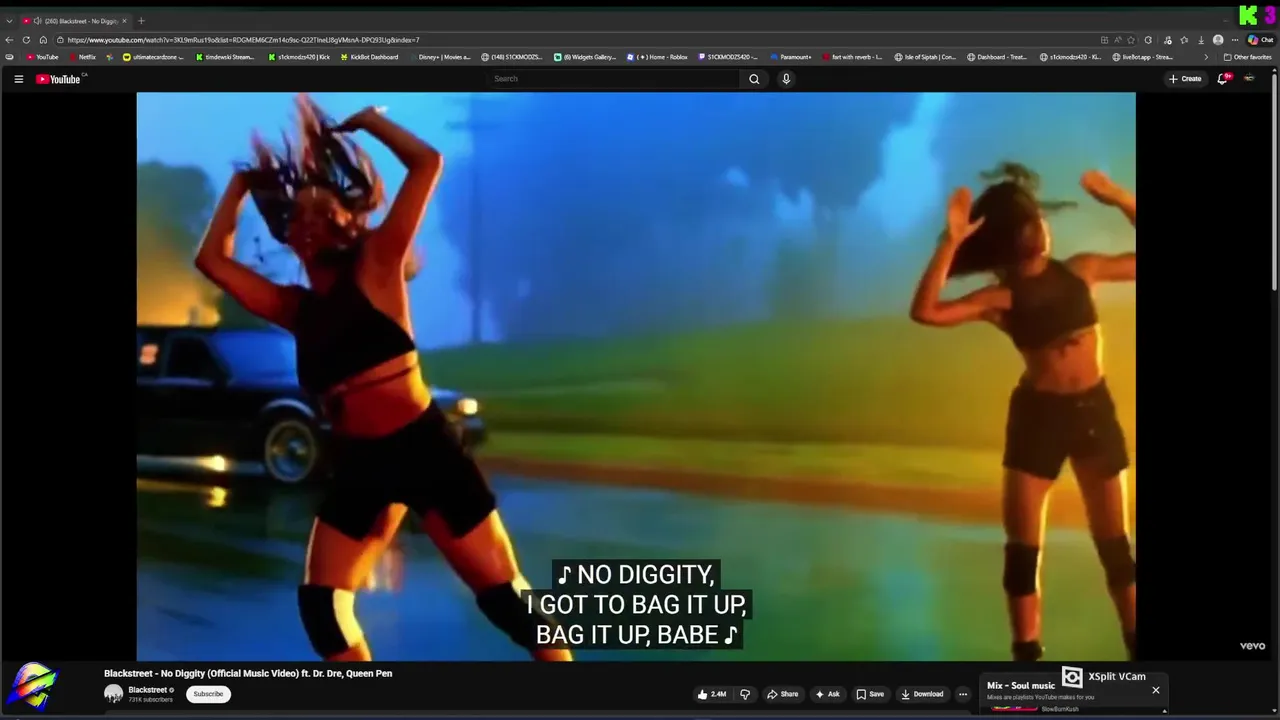
Task: Open the browser favorites hub icon
Action: click(x=1184, y=40)
